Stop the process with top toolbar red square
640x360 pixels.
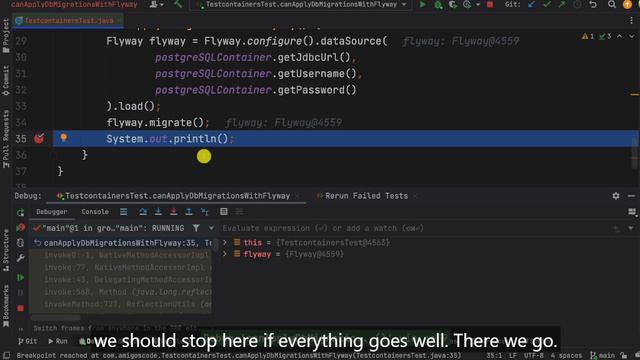click(x=490, y=4)
